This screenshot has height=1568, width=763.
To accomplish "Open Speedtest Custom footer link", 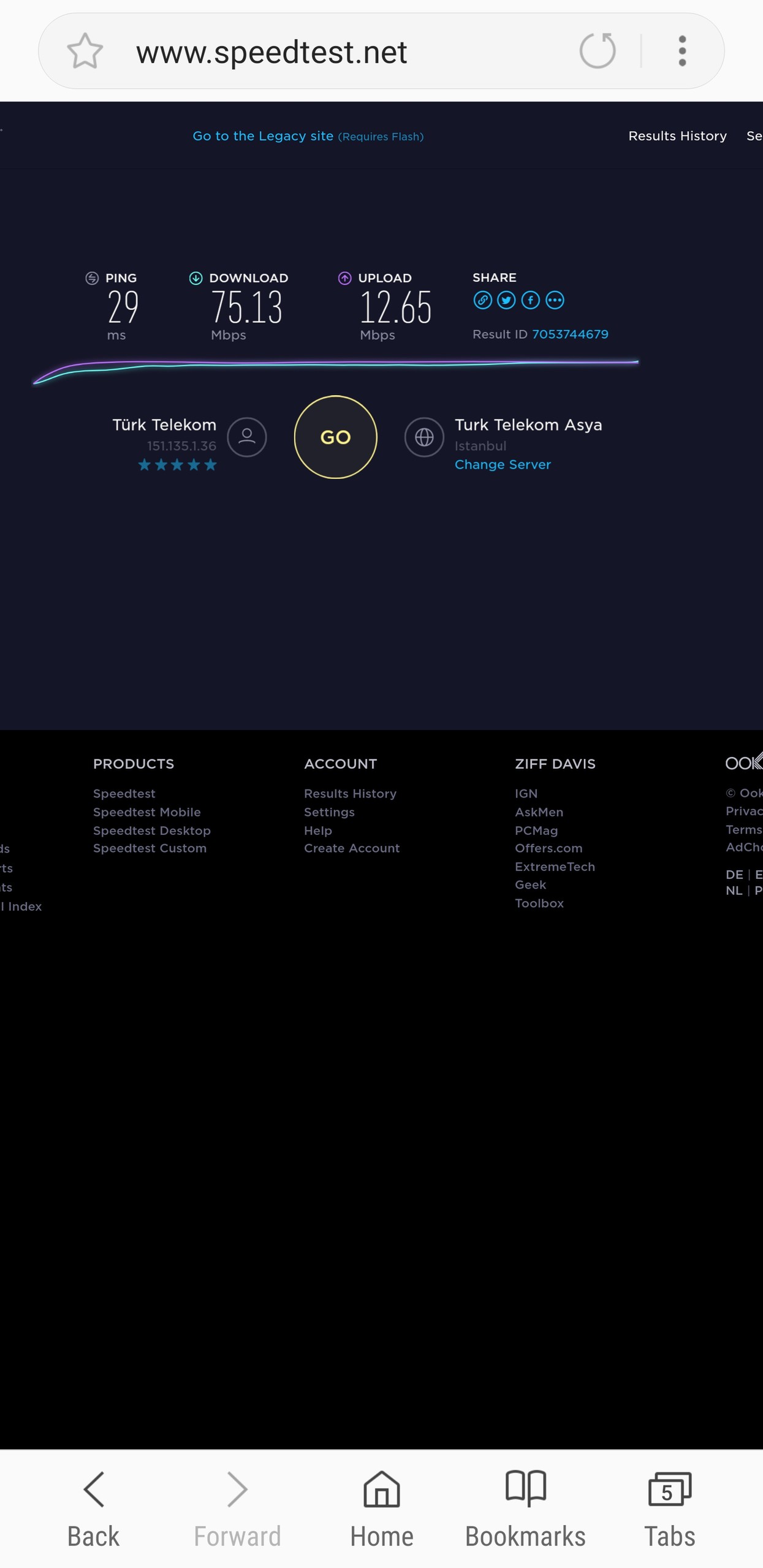I will [150, 848].
